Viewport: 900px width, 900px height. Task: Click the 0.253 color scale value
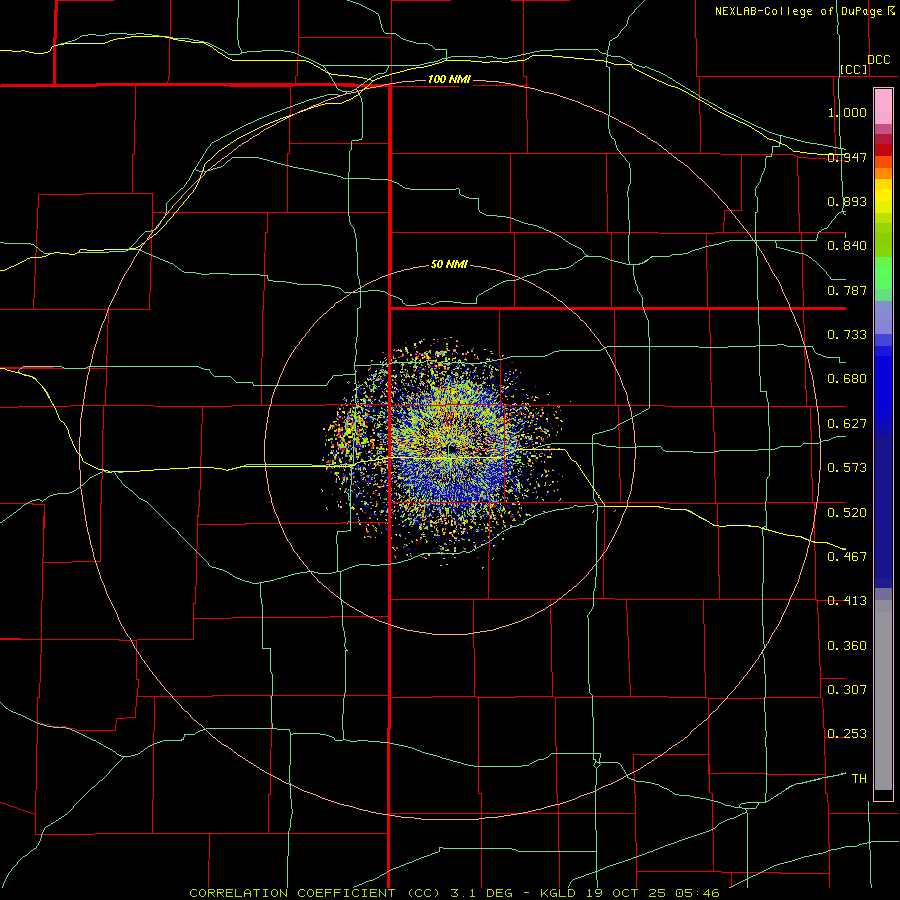click(x=847, y=734)
